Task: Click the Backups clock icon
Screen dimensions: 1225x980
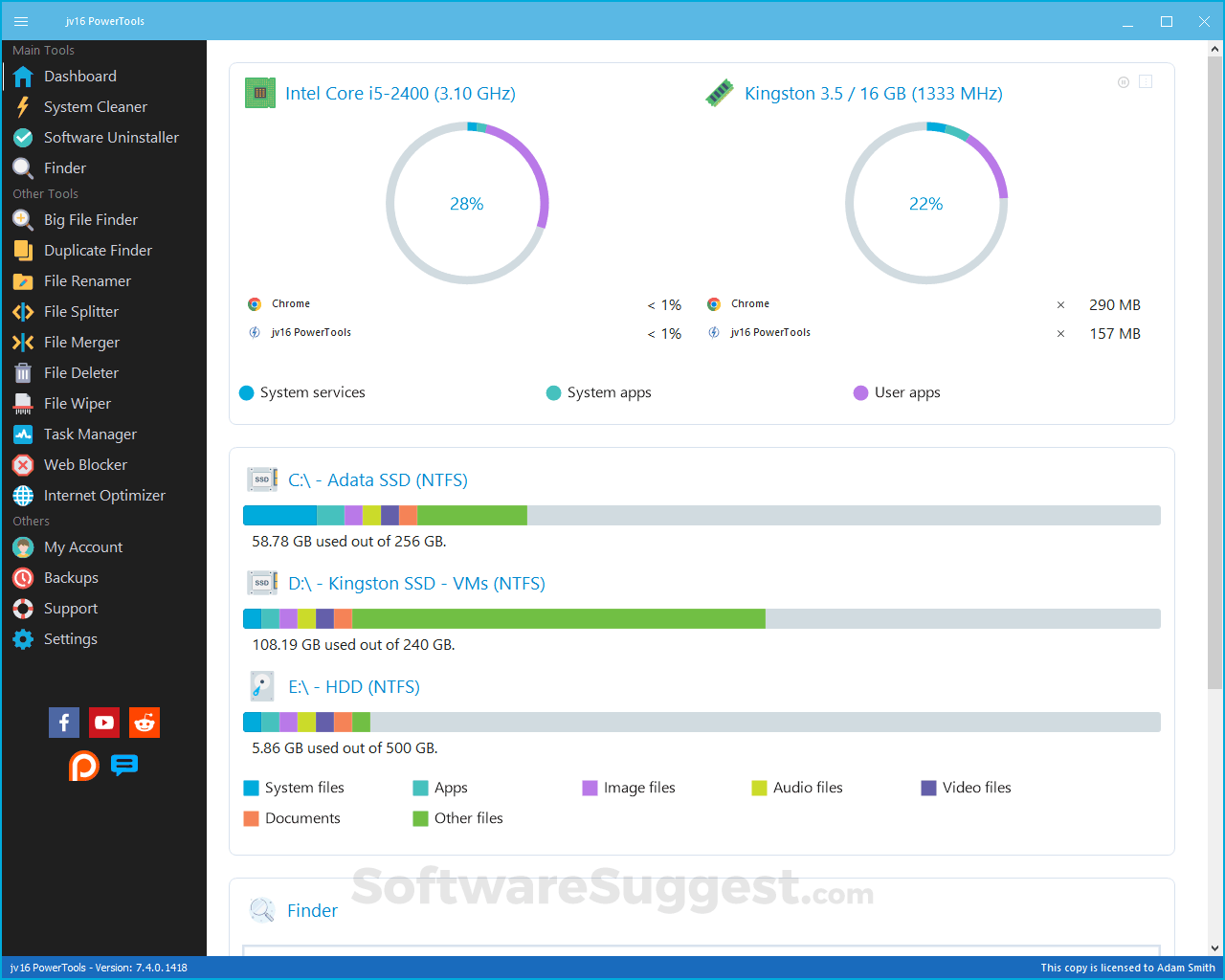Action: (23, 578)
